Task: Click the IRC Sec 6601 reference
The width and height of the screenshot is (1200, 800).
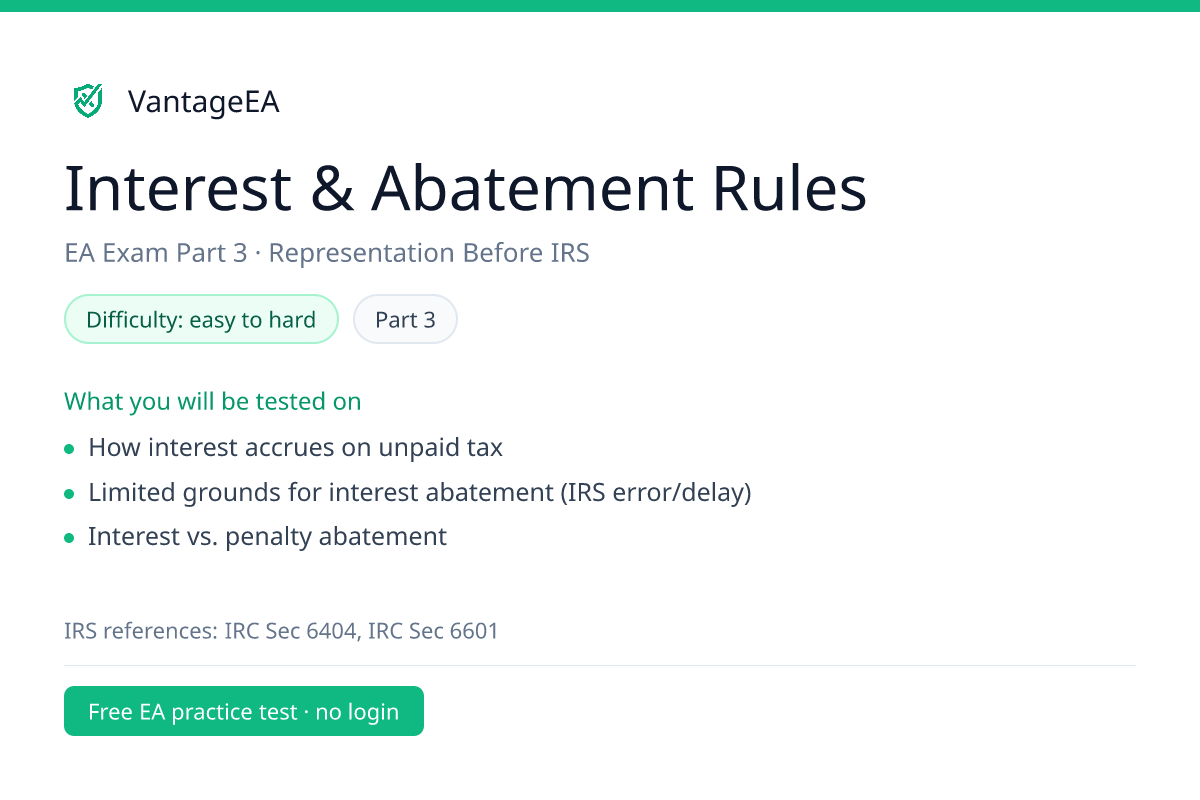Action: (433, 631)
